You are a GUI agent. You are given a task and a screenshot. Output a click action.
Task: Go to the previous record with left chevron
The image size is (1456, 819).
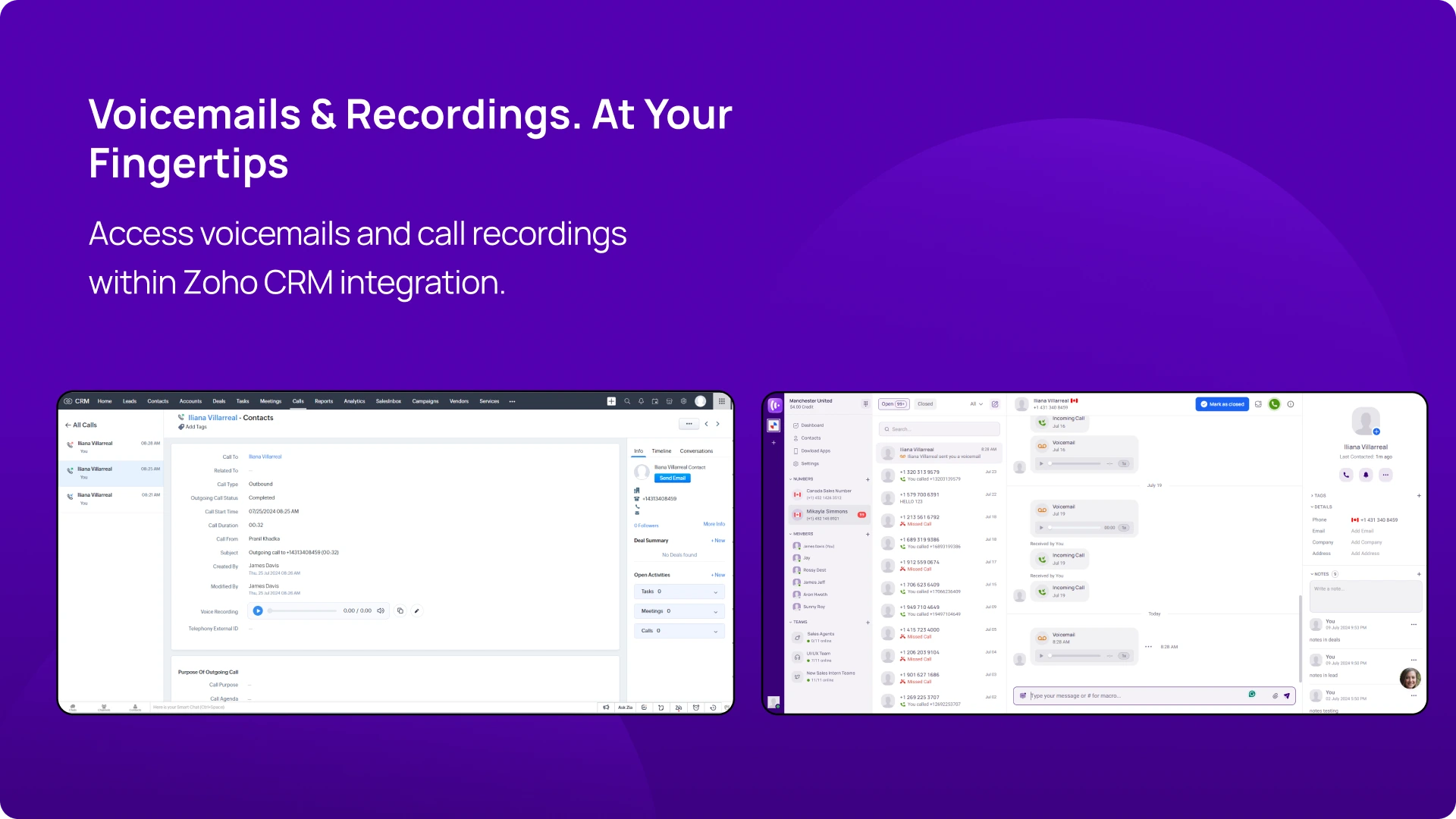coord(706,424)
